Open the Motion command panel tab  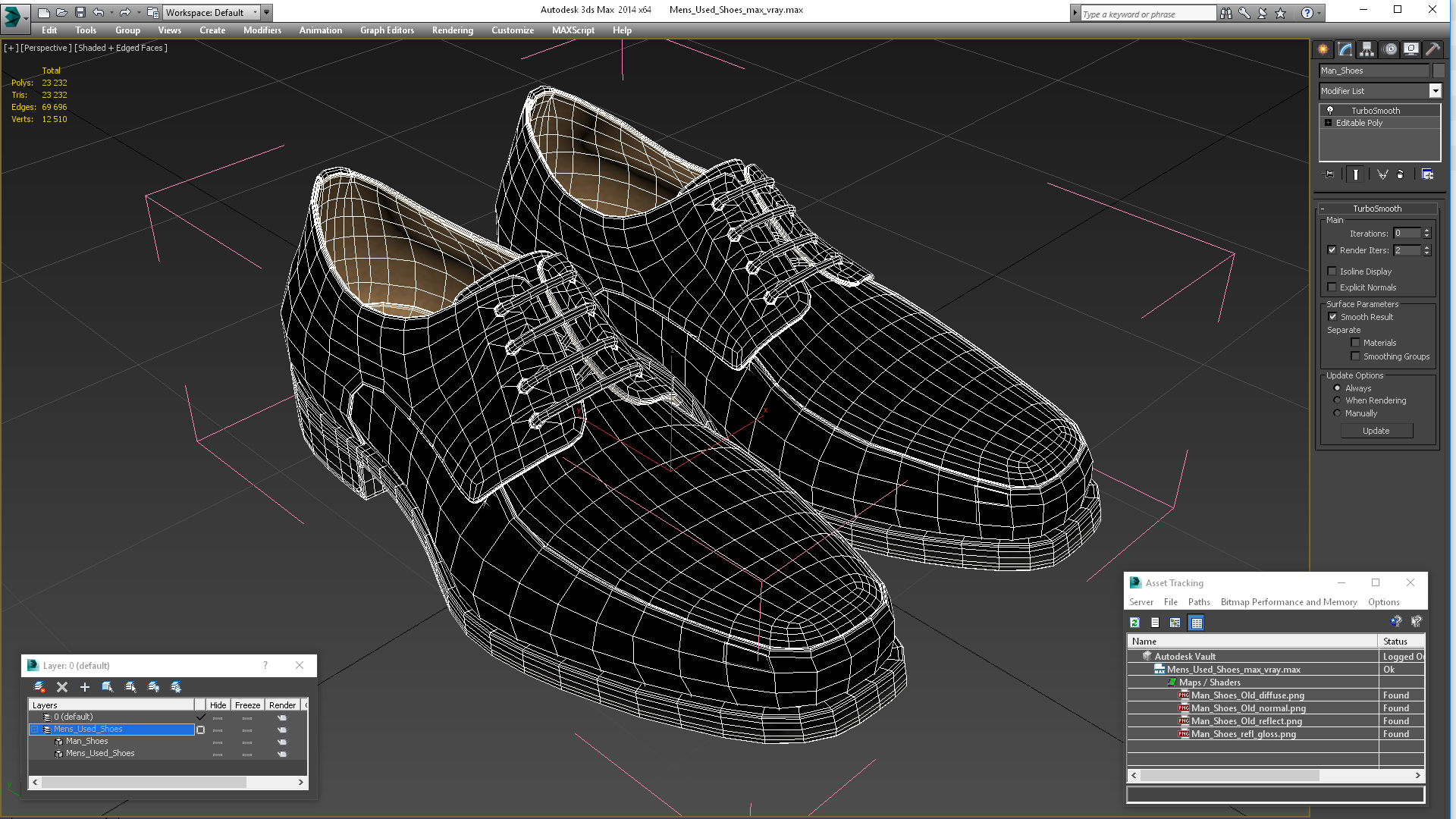point(1389,49)
